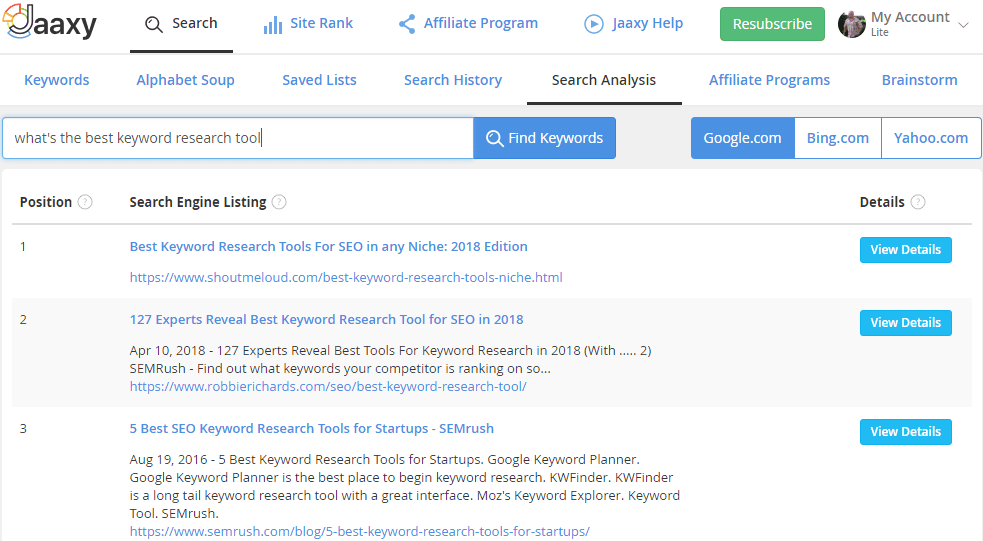Screen dimensions: 983x541
Task: Click the Details column header
Action: click(x=882, y=202)
